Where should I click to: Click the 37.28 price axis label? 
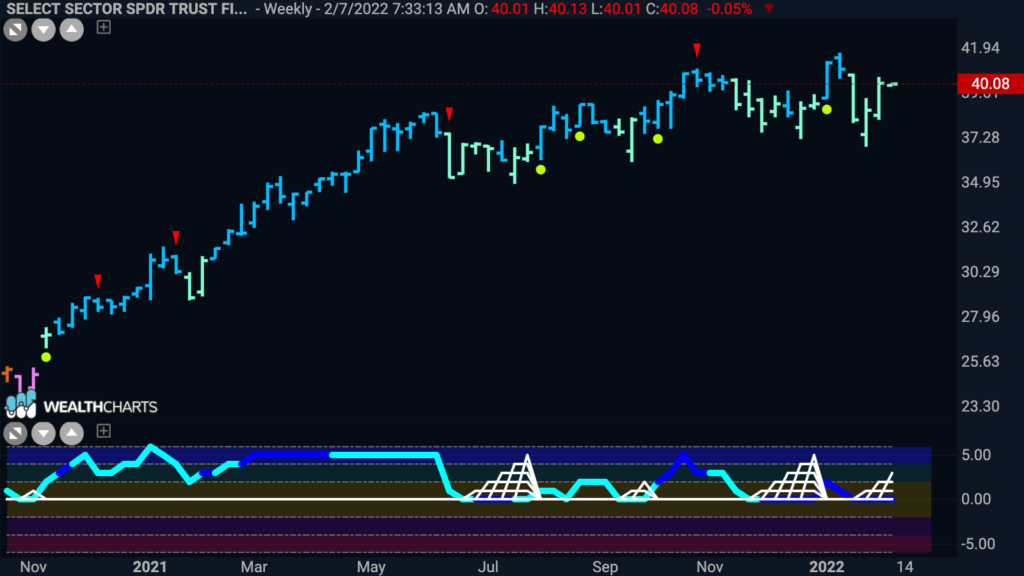[x=980, y=137]
